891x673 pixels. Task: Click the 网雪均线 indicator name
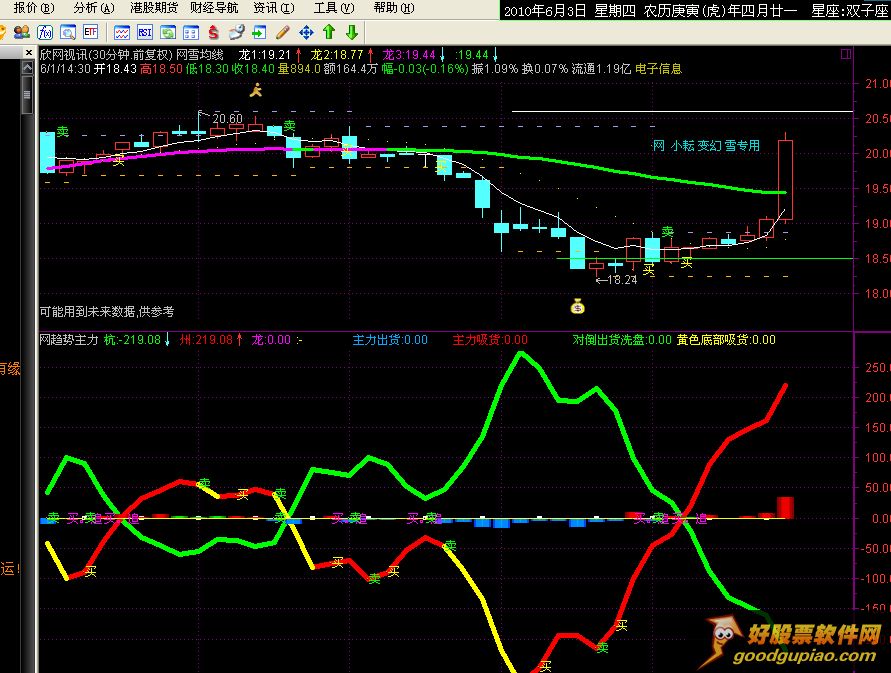point(200,55)
